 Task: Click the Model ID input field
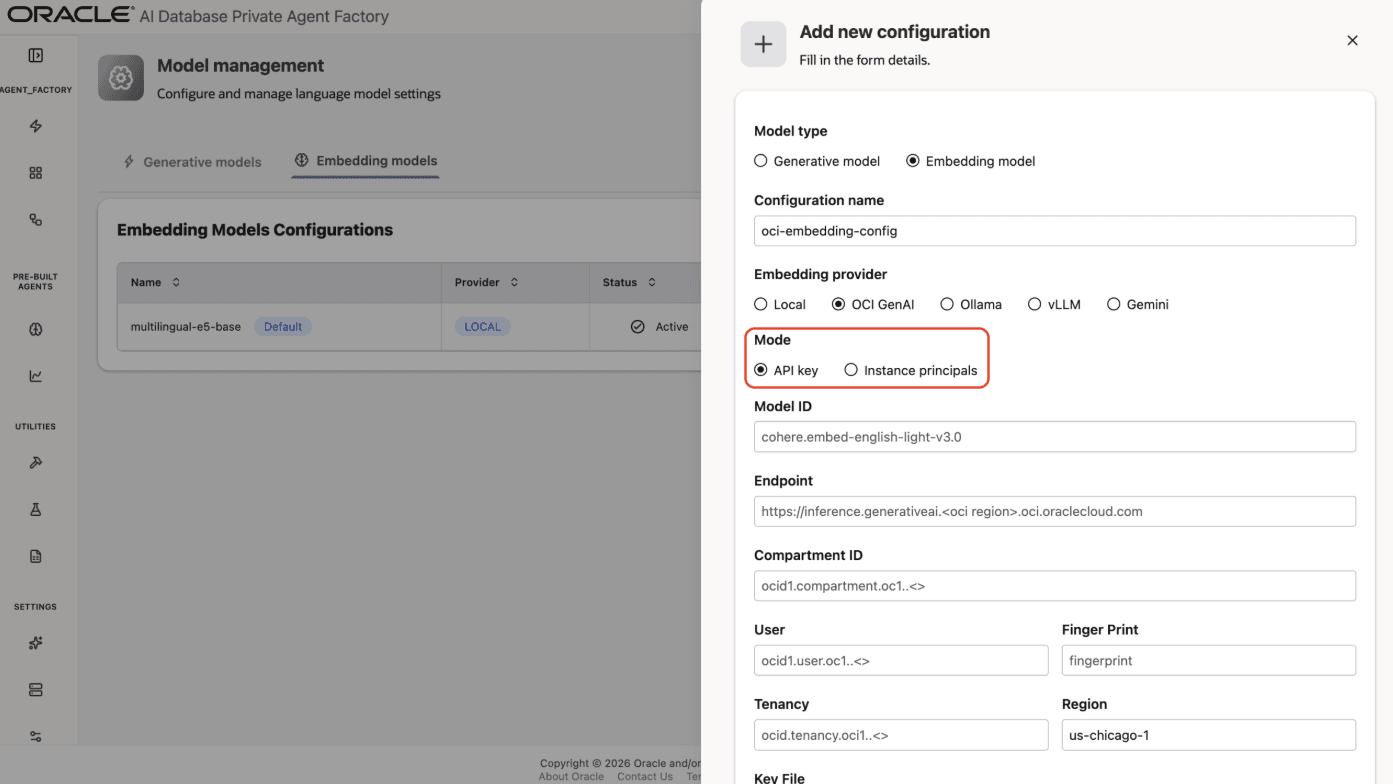tap(1055, 437)
